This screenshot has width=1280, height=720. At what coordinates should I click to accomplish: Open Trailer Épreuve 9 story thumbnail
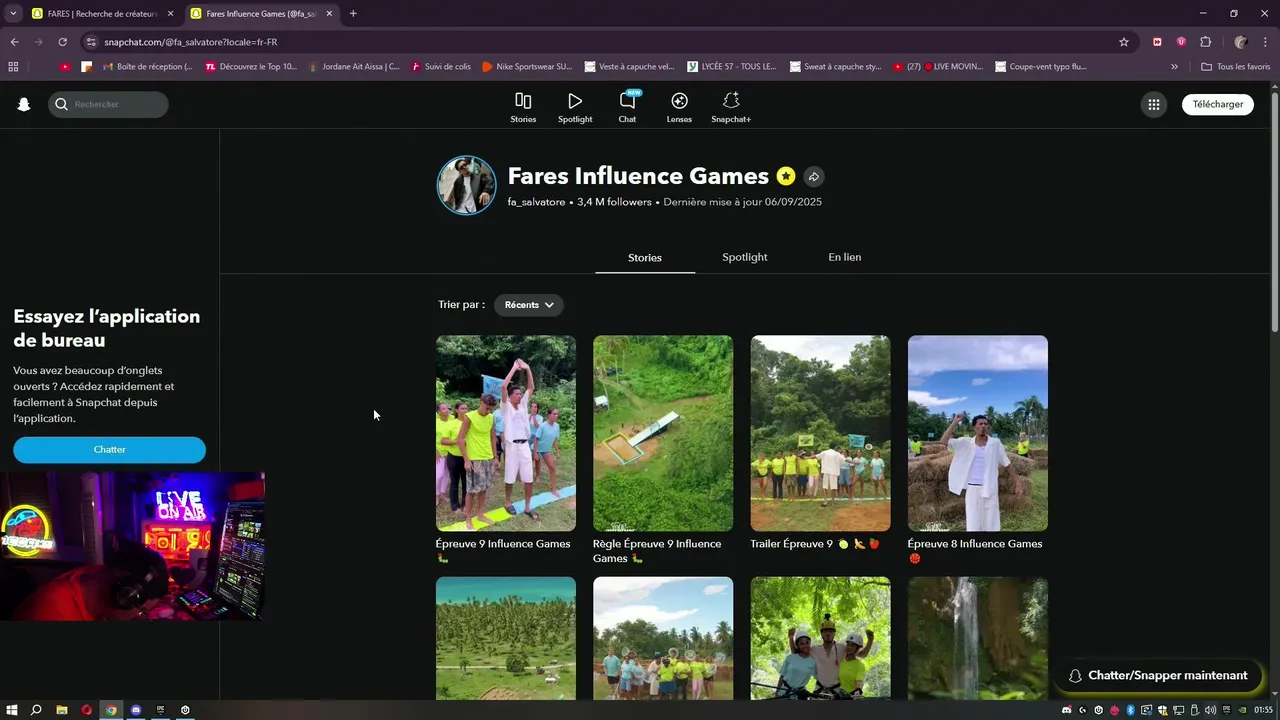(820, 433)
